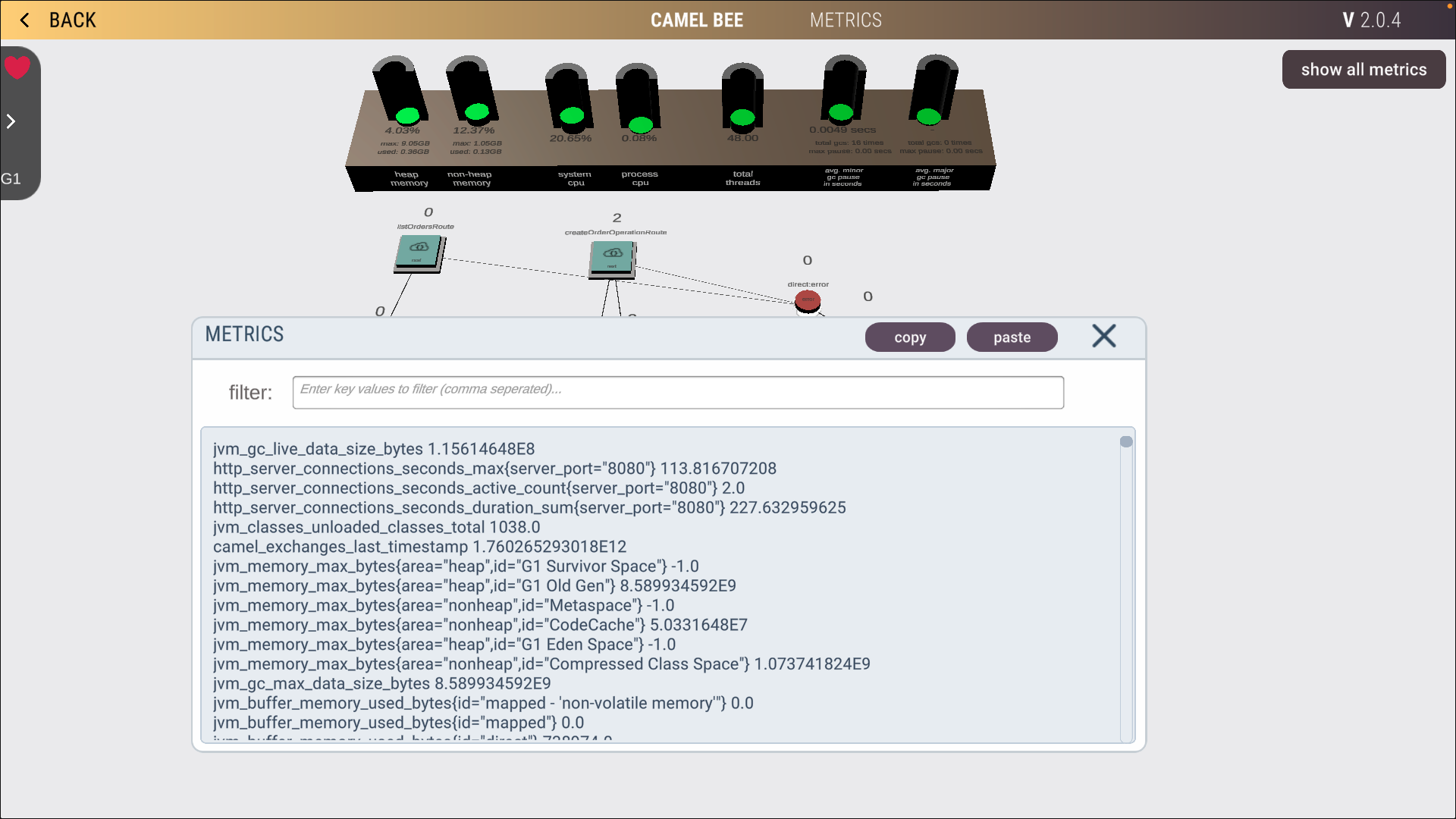Select the listOrdersRoute node icon
The image size is (1456, 819).
click(x=419, y=252)
